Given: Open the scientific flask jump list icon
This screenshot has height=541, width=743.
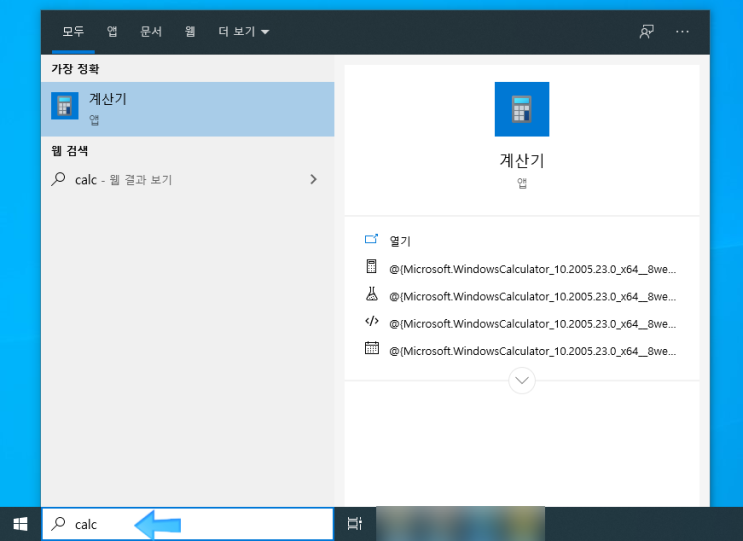Looking at the screenshot, I should tap(372, 294).
